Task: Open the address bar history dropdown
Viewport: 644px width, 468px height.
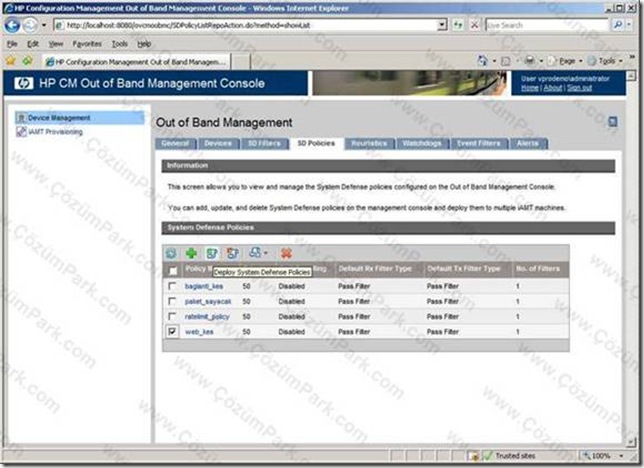Action: (442, 25)
